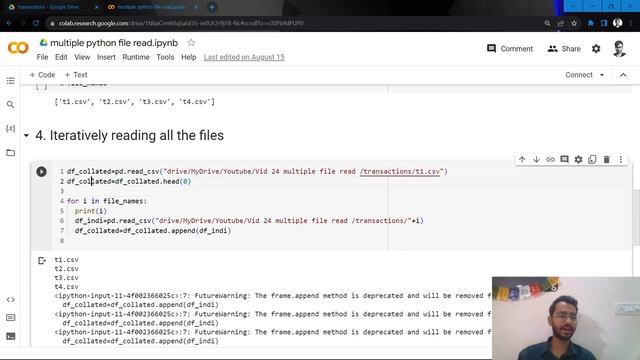Screen dimensions: 640x360
Task: Click Connect to runtime
Action: [x=579, y=75]
